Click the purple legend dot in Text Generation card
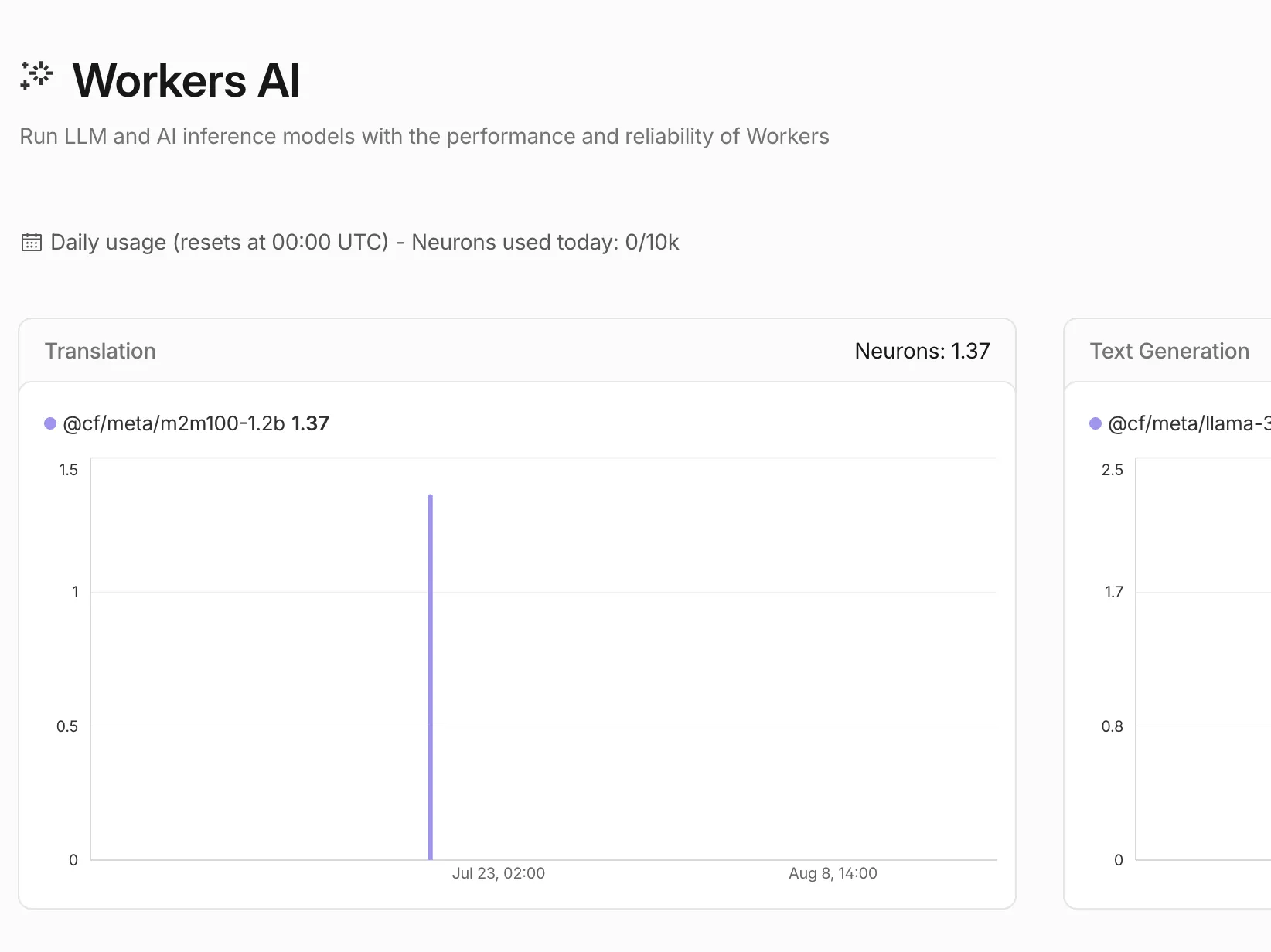Screen dimensions: 1271x952 point(1096,423)
